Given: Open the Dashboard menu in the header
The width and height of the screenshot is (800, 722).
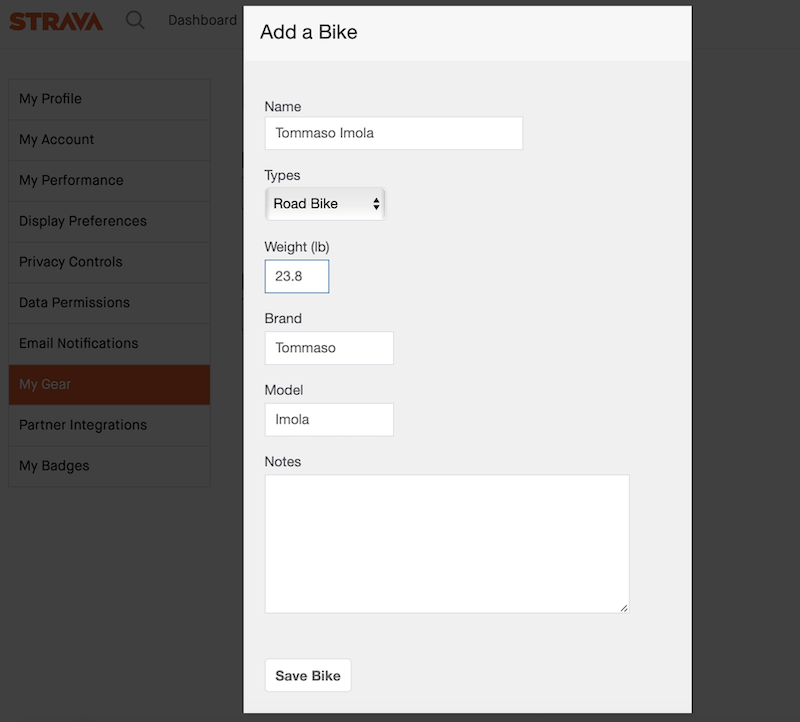Looking at the screenshot, I should tap(202, 20).
